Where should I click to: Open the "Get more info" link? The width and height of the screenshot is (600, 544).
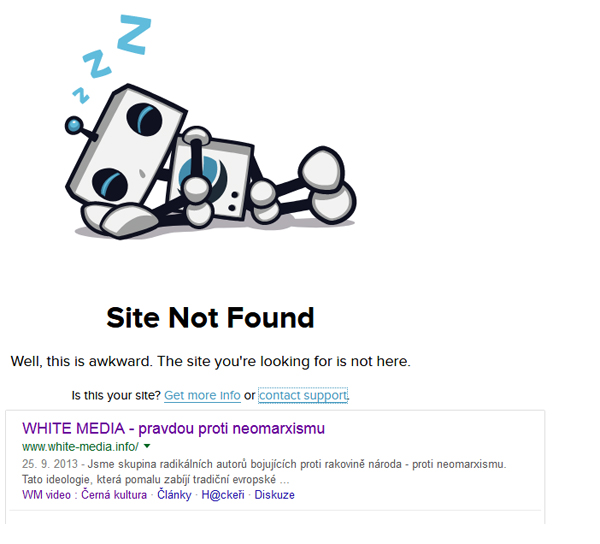pos(202,395)
